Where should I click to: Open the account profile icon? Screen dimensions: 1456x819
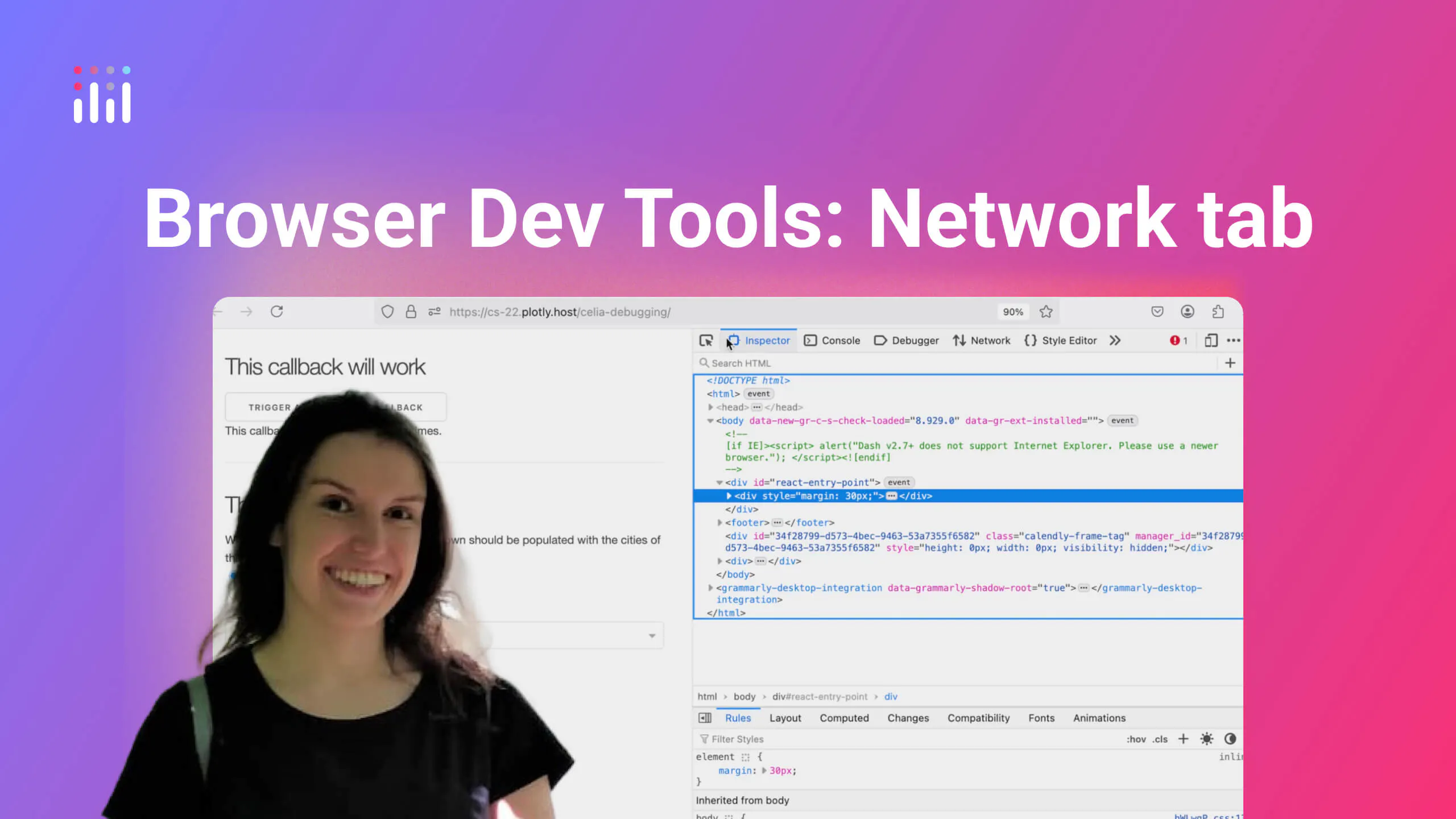click(x=1188, y=312)
